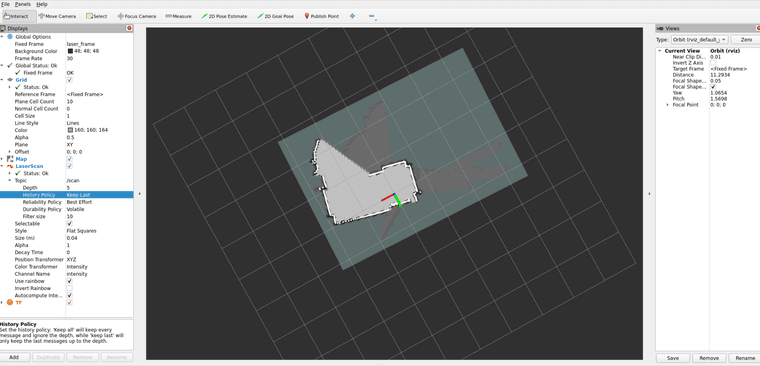Click the Map display icon

point(10,159)
